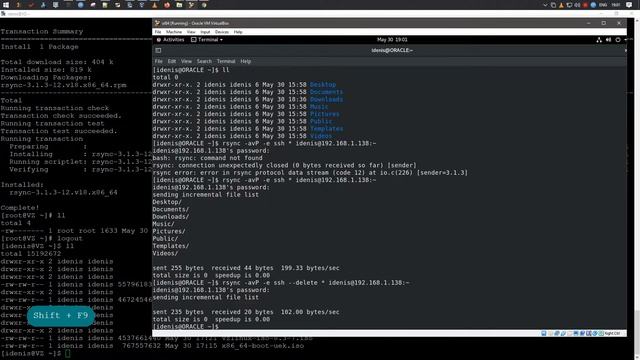
Task: Click the rsync --delete command line
Action: click(x=281, y=283)
